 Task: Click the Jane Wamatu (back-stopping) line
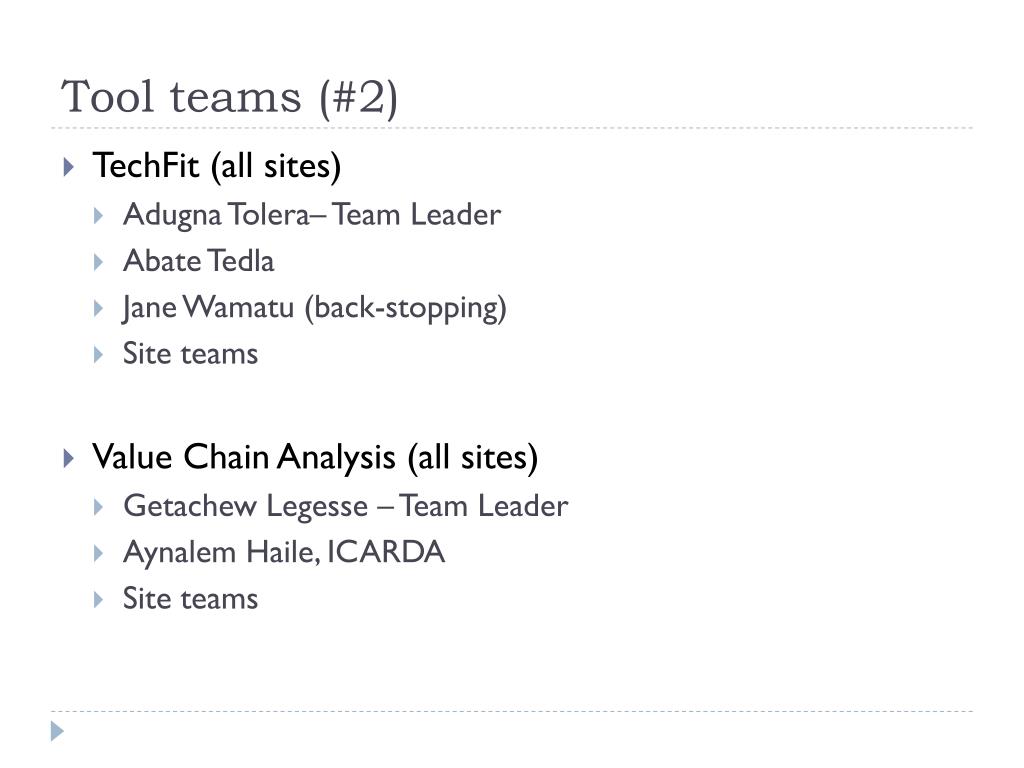[315, 308]
